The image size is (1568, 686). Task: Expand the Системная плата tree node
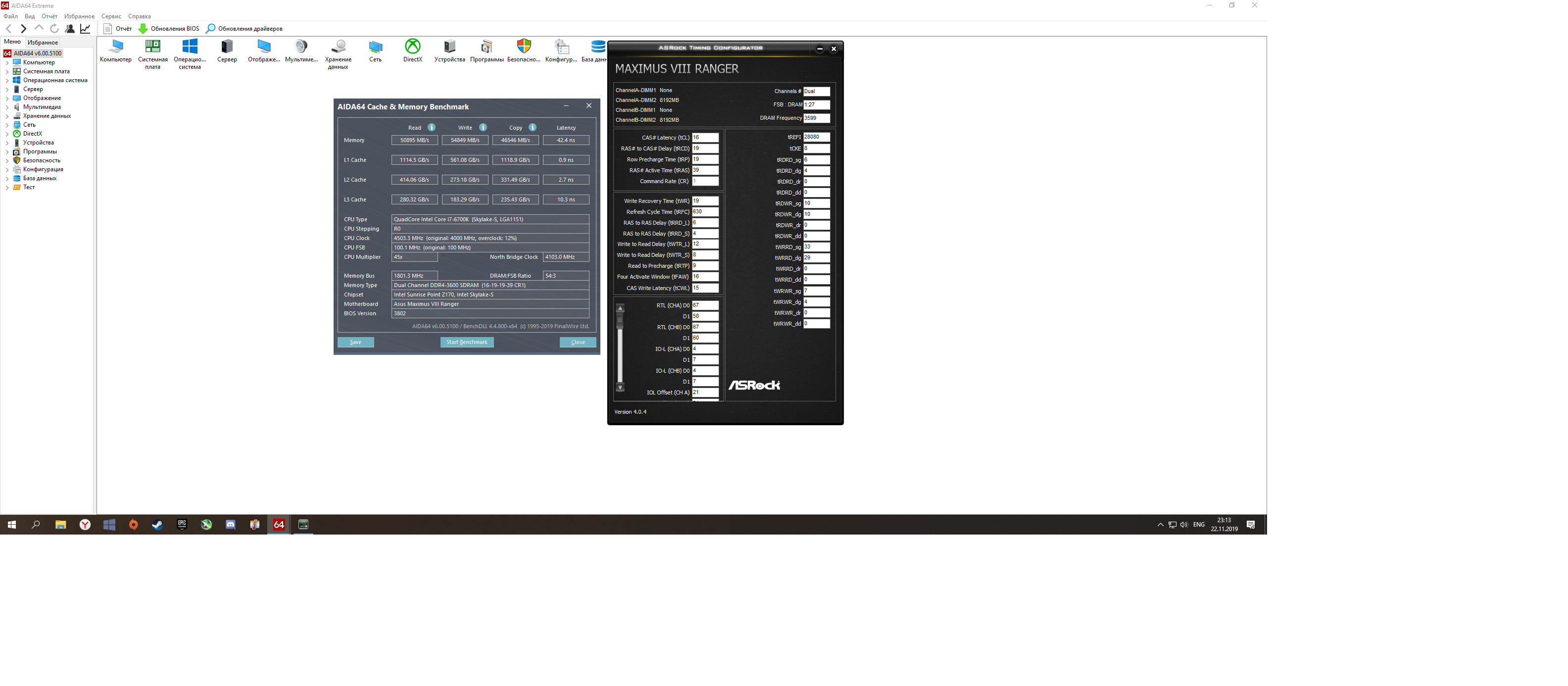(7, 72)
